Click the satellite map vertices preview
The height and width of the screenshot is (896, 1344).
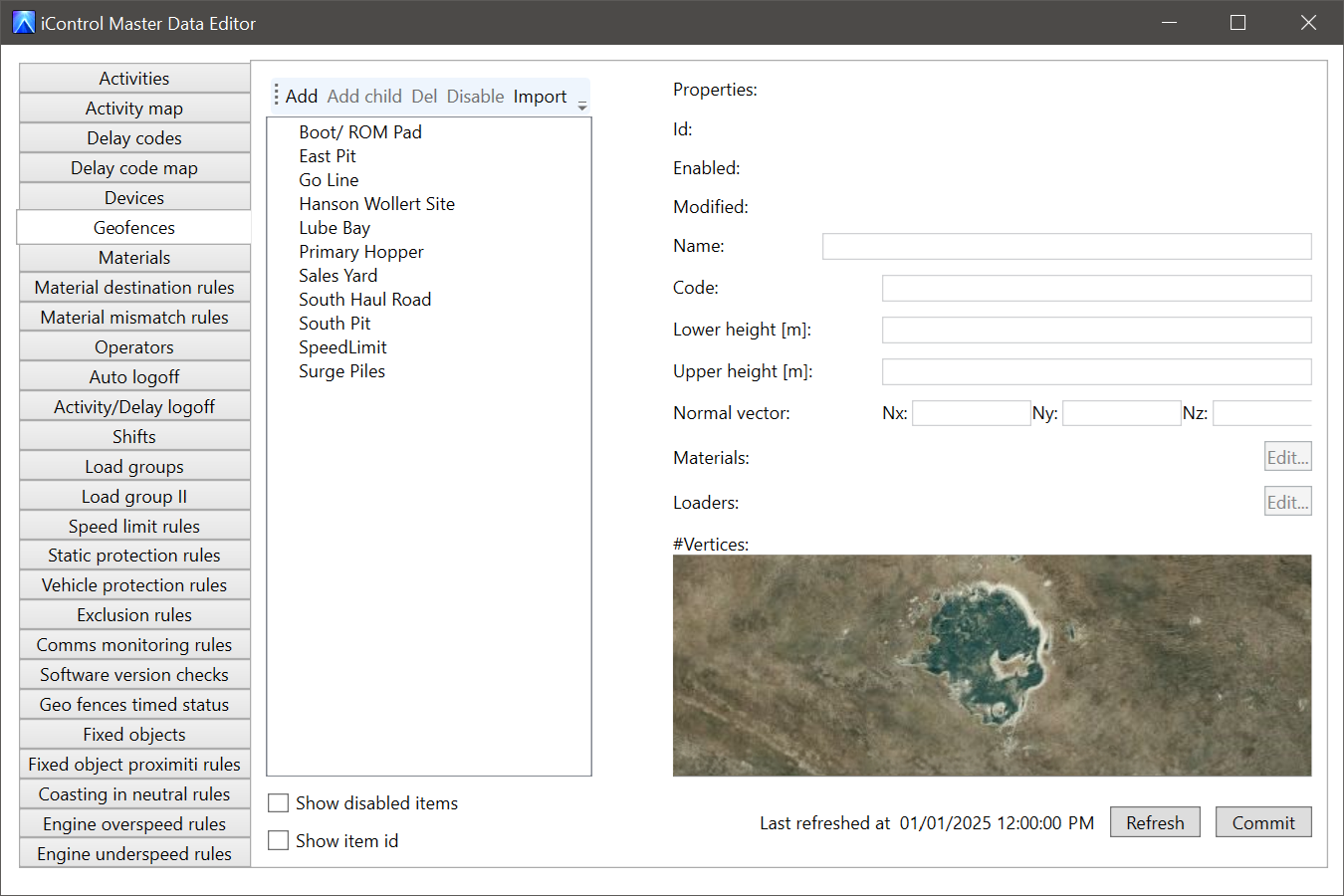coord(993,665)
